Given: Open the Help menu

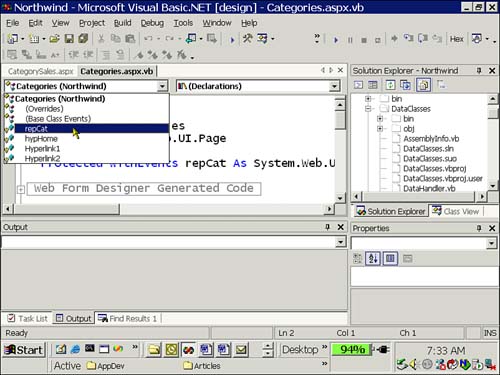Looking at the screenshot, I should tap(249, 23).
